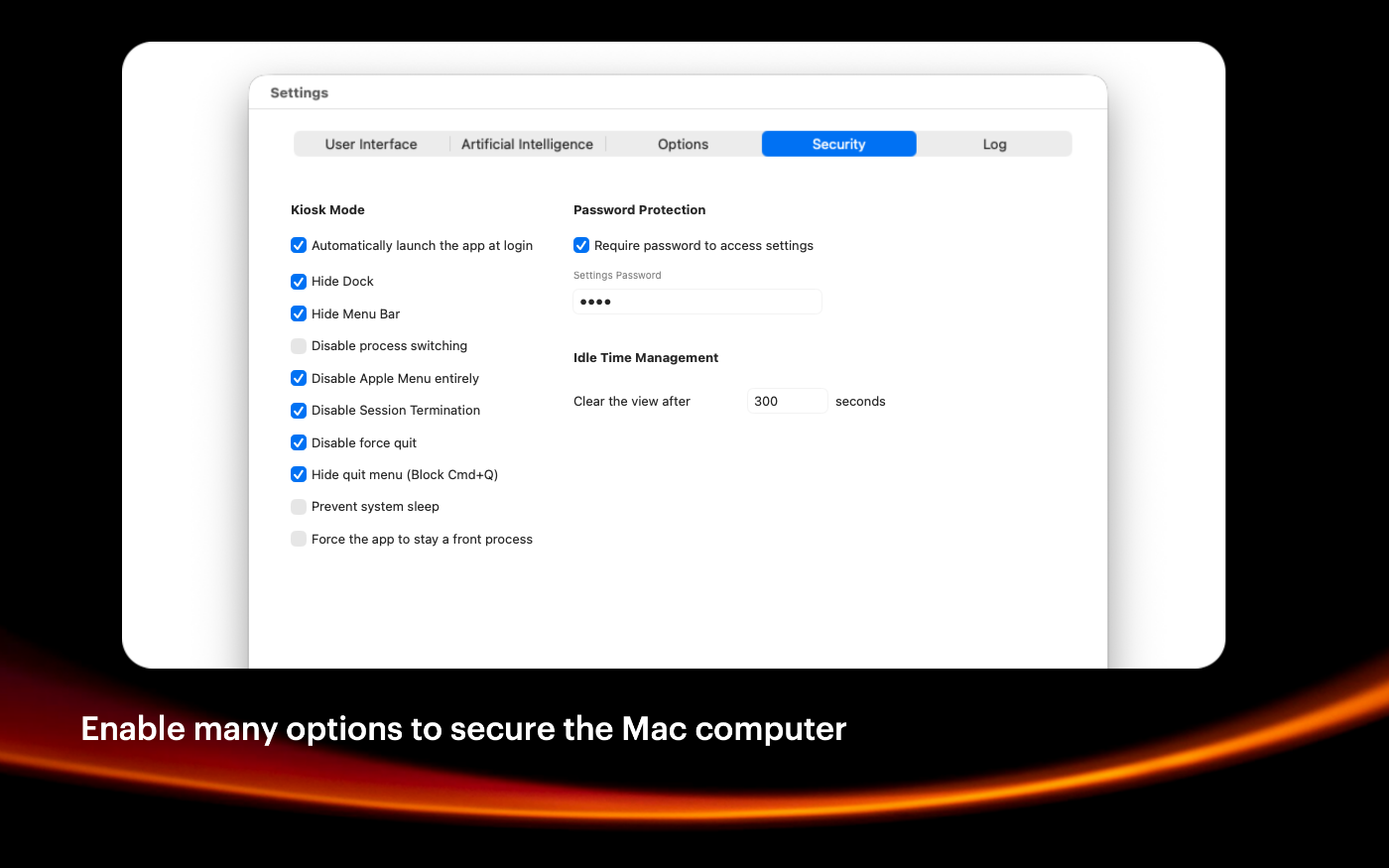The width and height of the screenshot is (1389, 868).
Task: Enable Disable process switching checkbox
Action: tap(299, 346)
